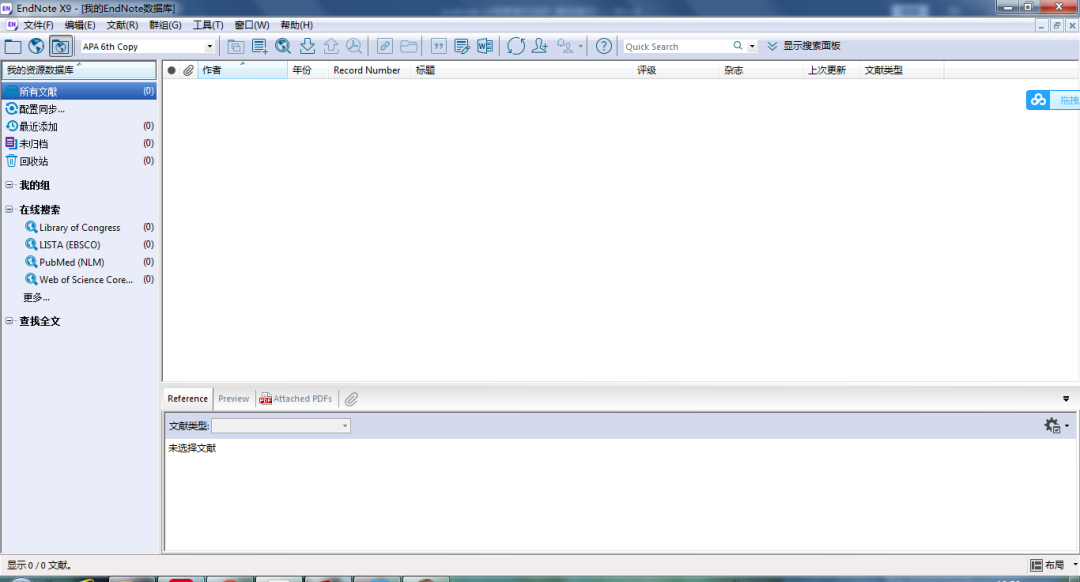Switch to Local Library mode icon
This screenshot has width=1080, height=582.
[13, 46]
